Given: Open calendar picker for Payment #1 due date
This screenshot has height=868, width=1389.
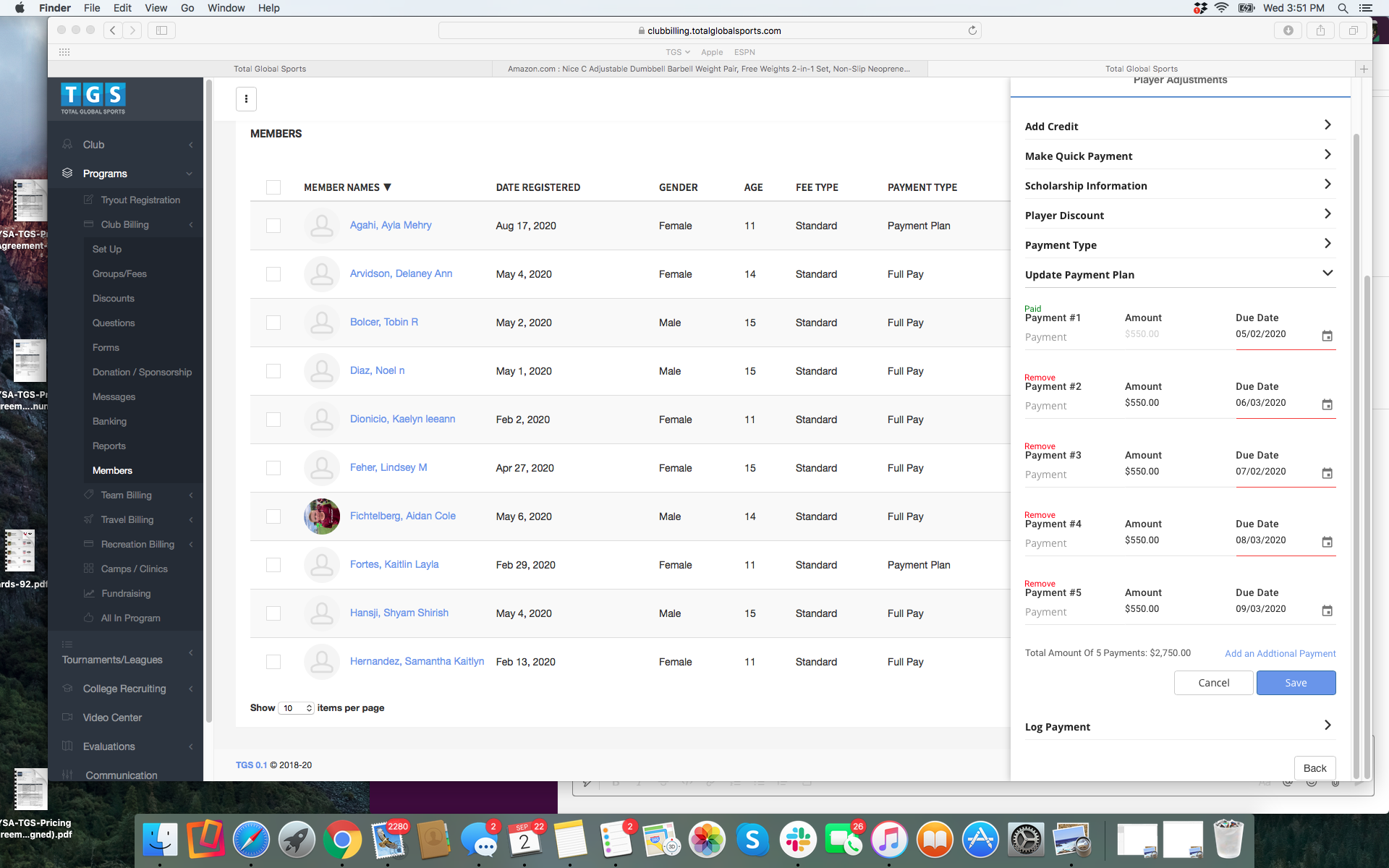Looking at the screenshot, I should pos(1327,336).
